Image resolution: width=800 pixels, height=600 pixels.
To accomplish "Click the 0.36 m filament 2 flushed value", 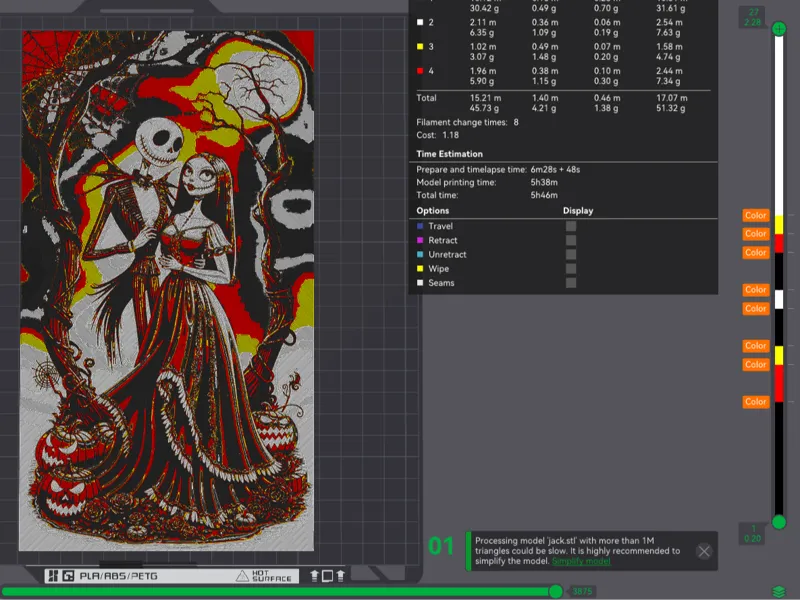I will [545, 22].
